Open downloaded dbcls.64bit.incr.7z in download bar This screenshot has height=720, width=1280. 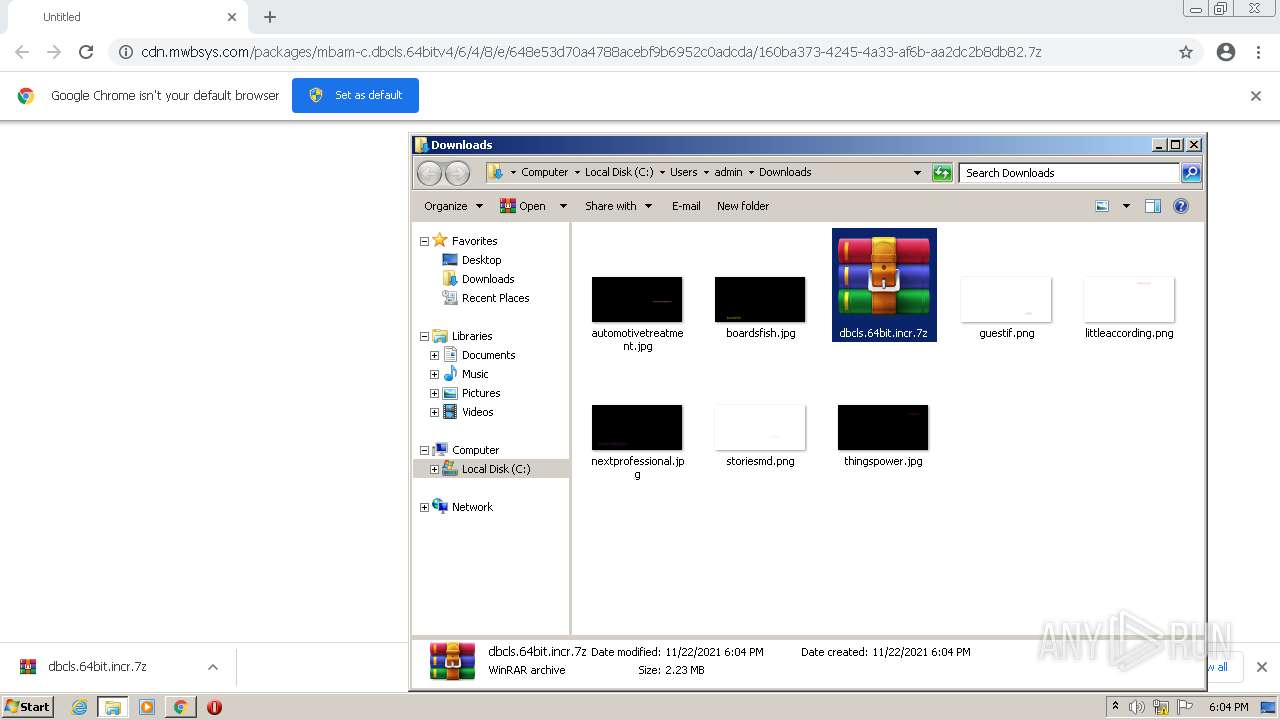point(97,667)
